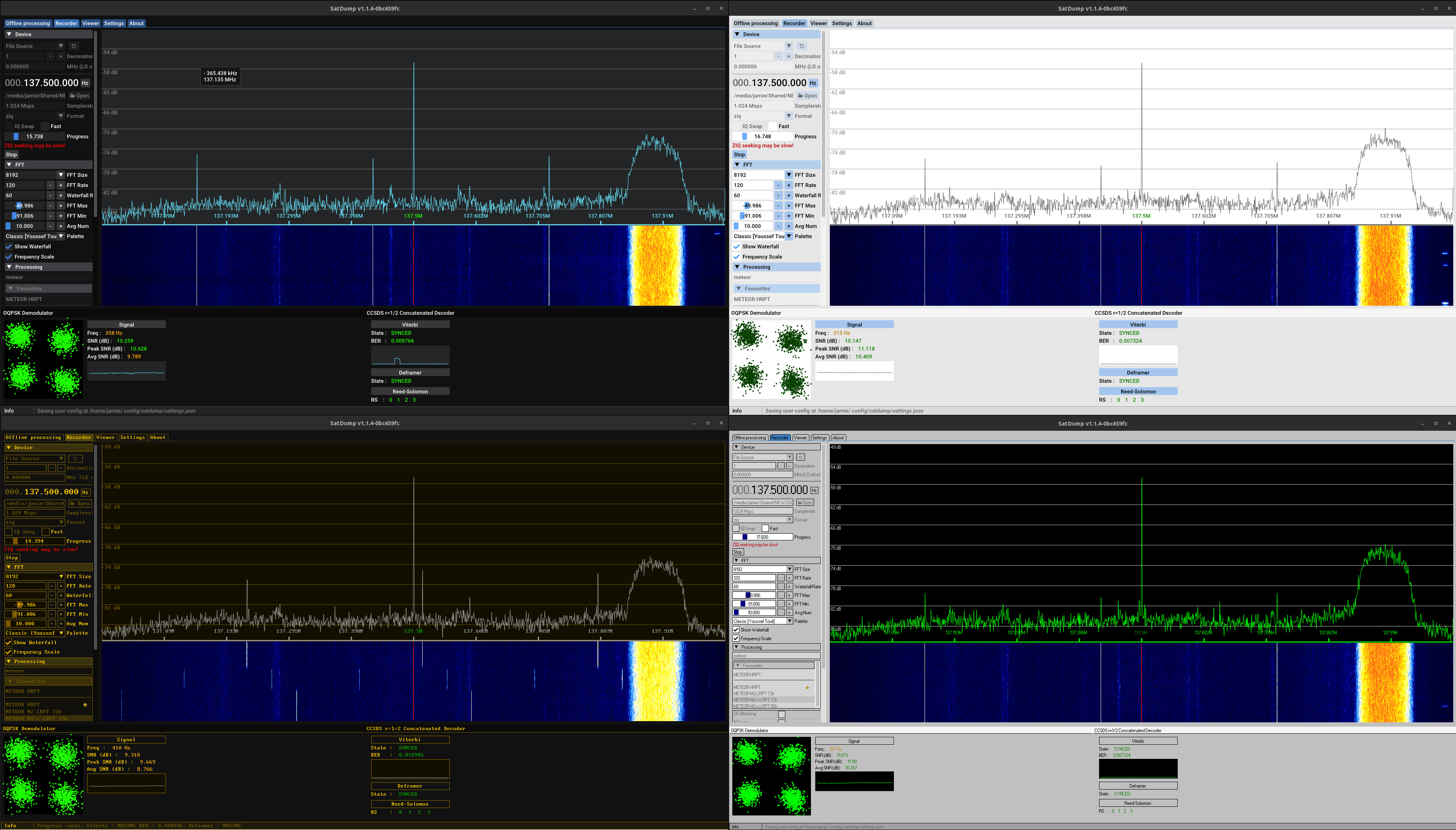This screenshot has height=830, width=1456.
Task: Click the Hz unit button in light-theme window
Action: pyautogui.click(x=813, y=83)
